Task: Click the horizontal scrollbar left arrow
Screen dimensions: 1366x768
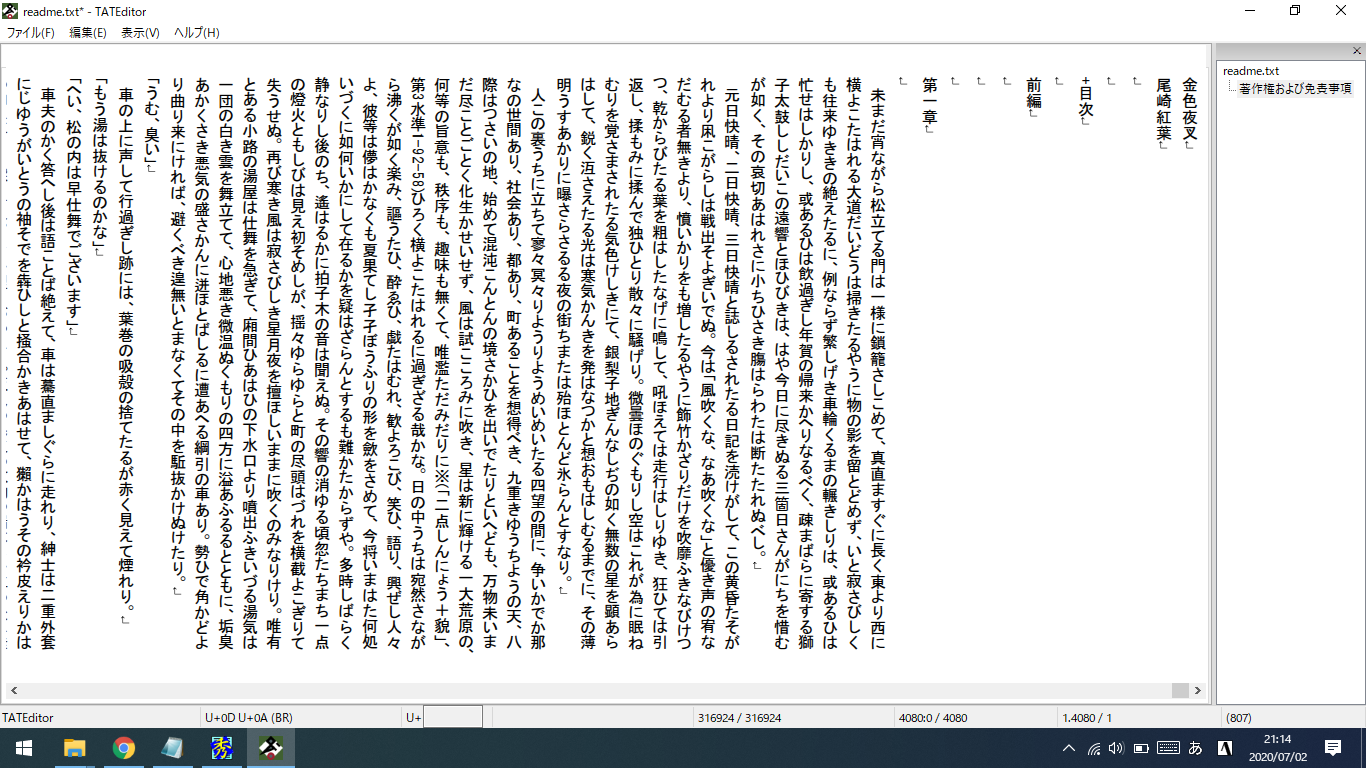Action: (14, 690)
